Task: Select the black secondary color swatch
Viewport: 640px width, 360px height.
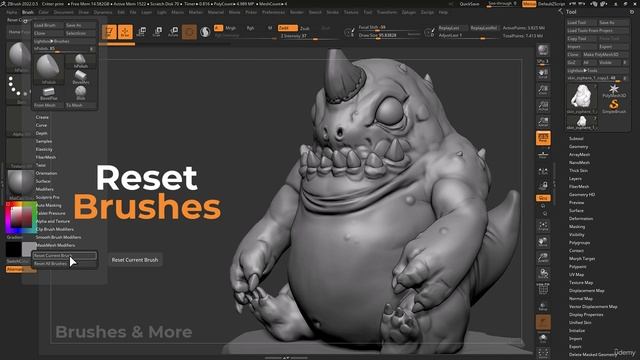Action: [x=13, y=249]
